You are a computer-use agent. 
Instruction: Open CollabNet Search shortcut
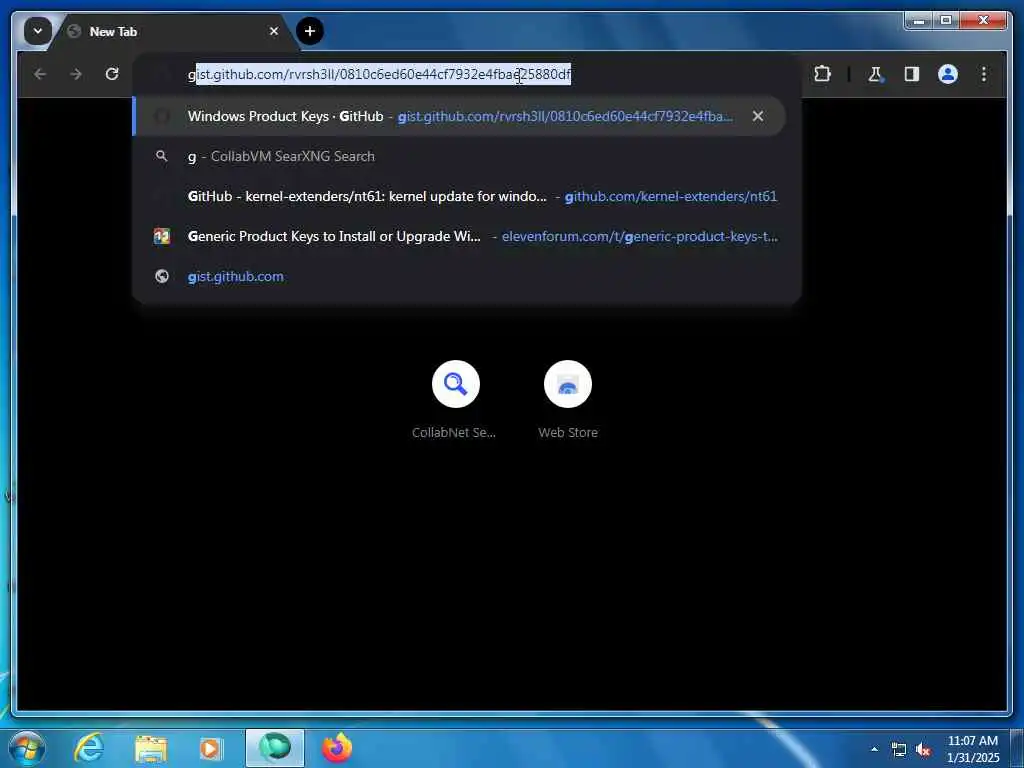[455, 400]
